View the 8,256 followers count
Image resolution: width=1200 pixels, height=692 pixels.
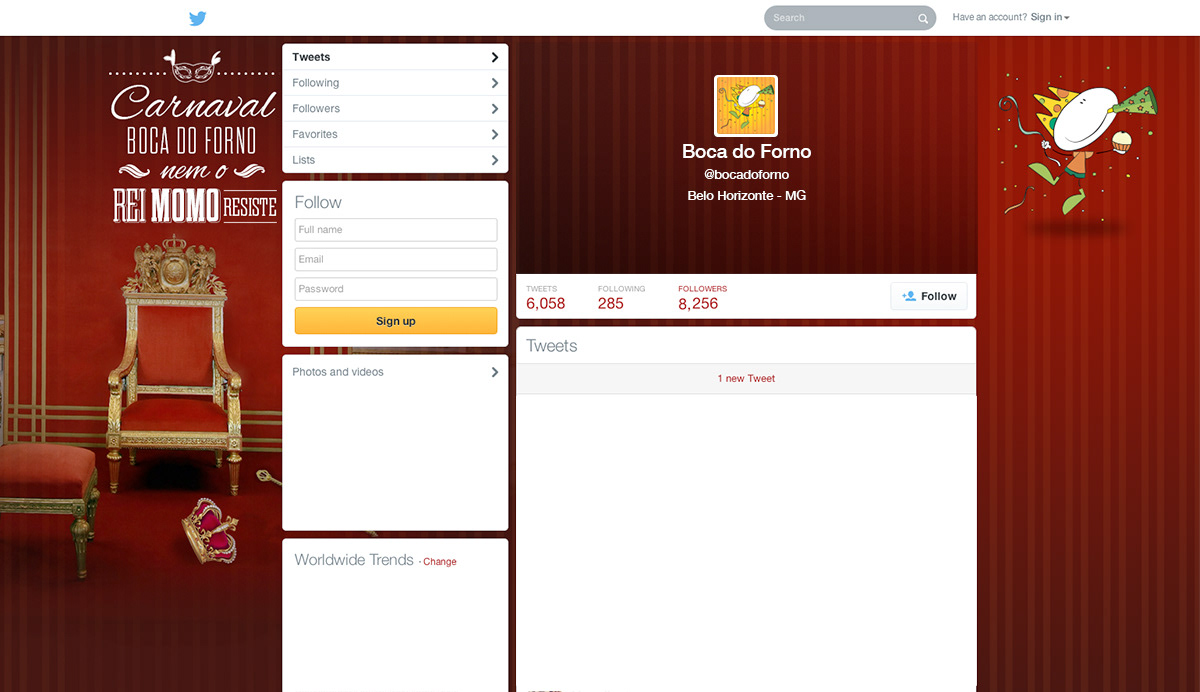(x=702, y=297)
